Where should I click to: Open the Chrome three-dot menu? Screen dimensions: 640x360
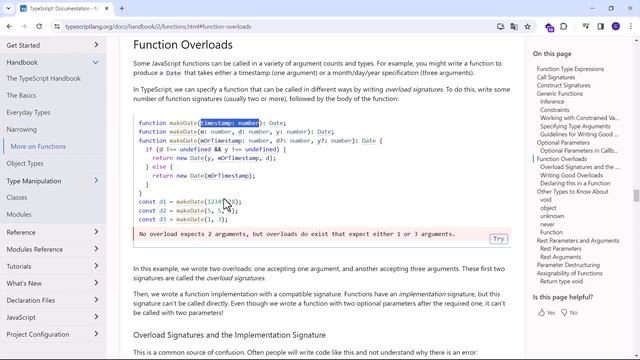(631, 27)
